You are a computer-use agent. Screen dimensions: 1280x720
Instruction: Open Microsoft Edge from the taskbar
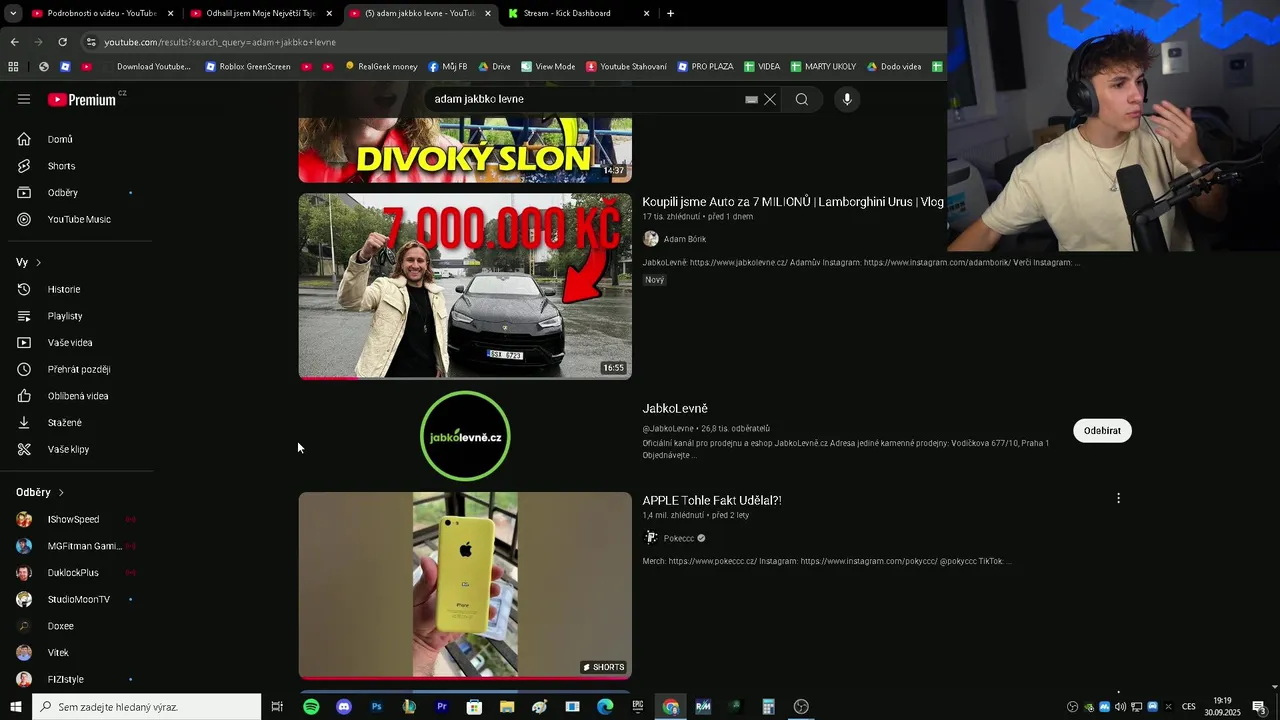pos(605,706)
